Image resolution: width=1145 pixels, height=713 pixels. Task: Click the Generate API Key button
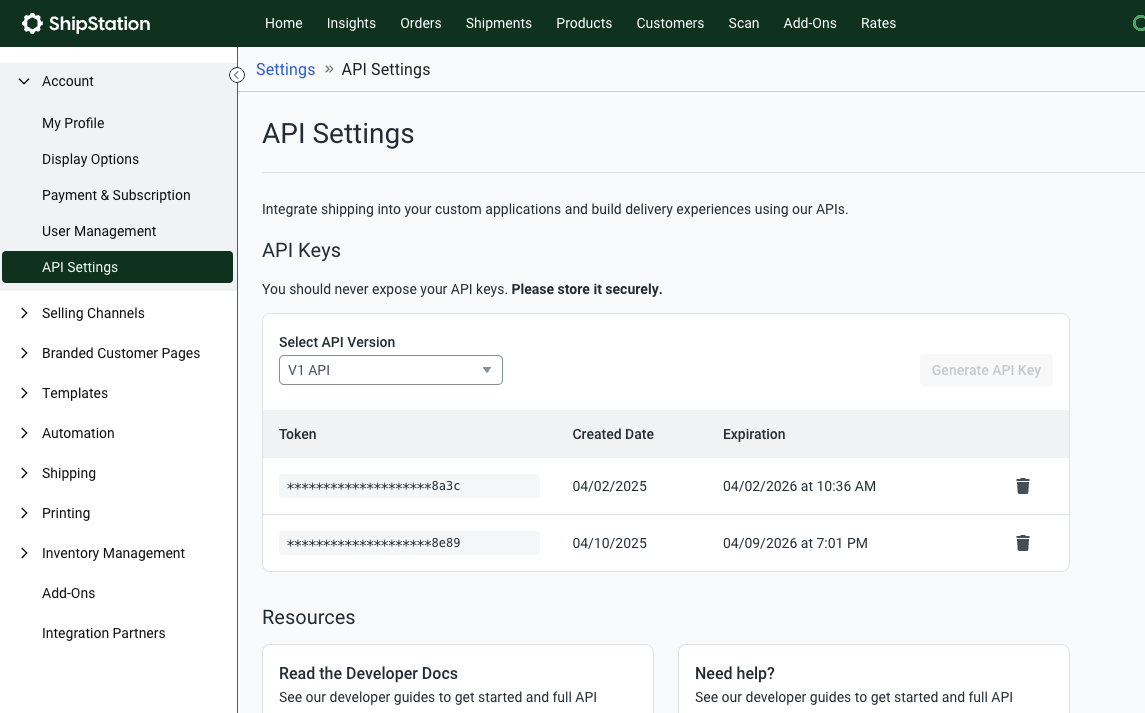pos(986,370)
